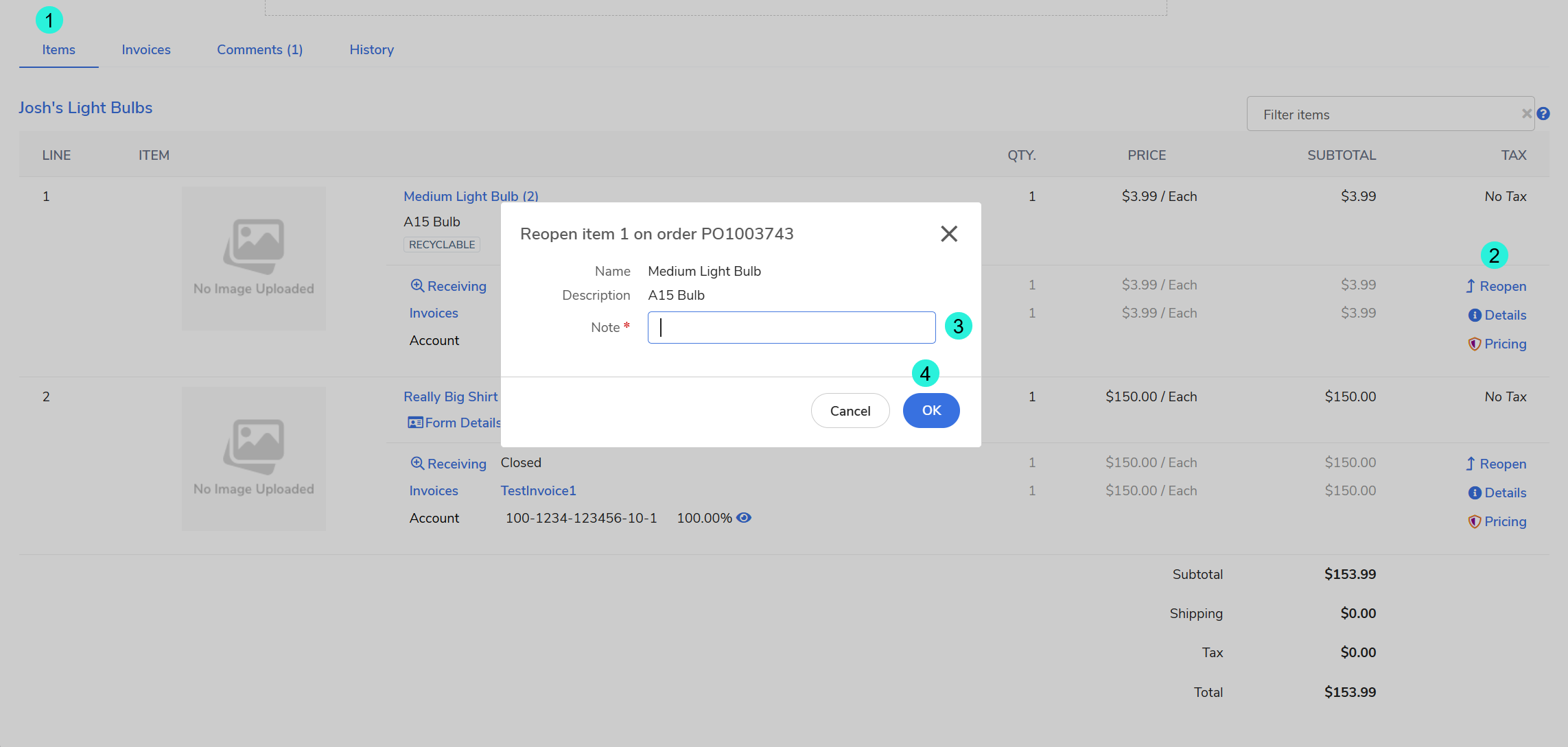Viewport: 1568px width, 747px height.
Task: Click the Pricing shield icon for line 2
Action: click(1475, 522)
